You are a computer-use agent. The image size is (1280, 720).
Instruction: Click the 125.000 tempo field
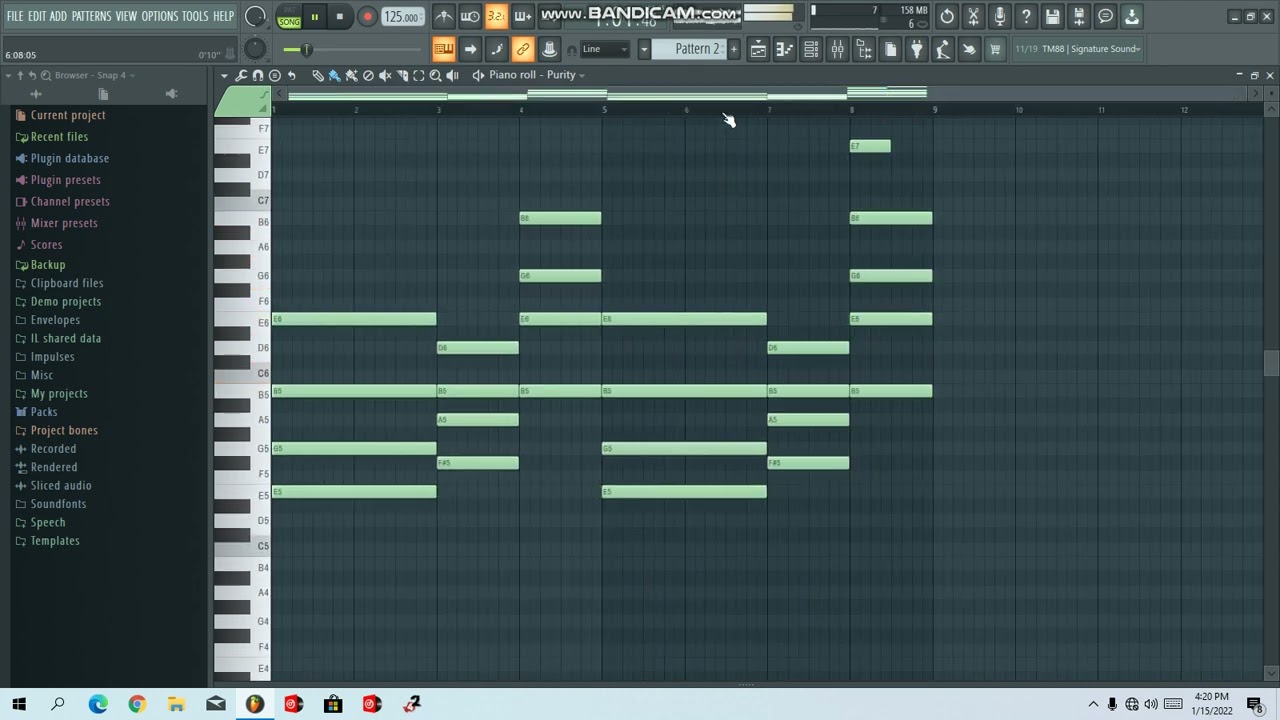click(401, 17)
